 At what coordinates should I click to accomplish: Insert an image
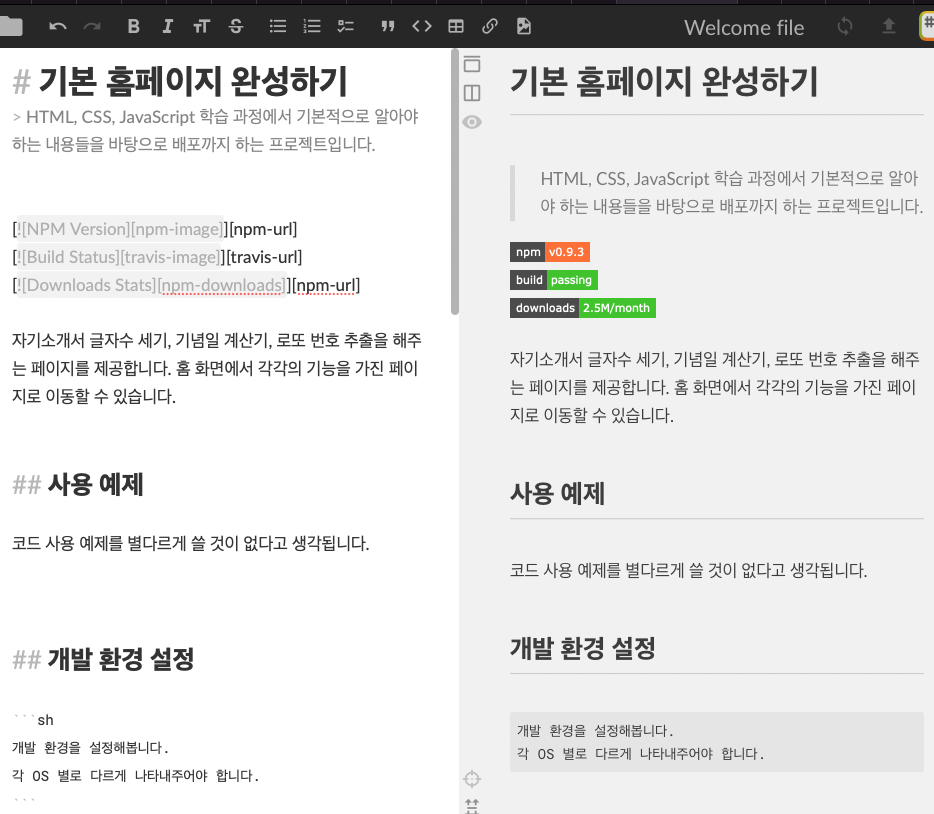tap(524, 26)
